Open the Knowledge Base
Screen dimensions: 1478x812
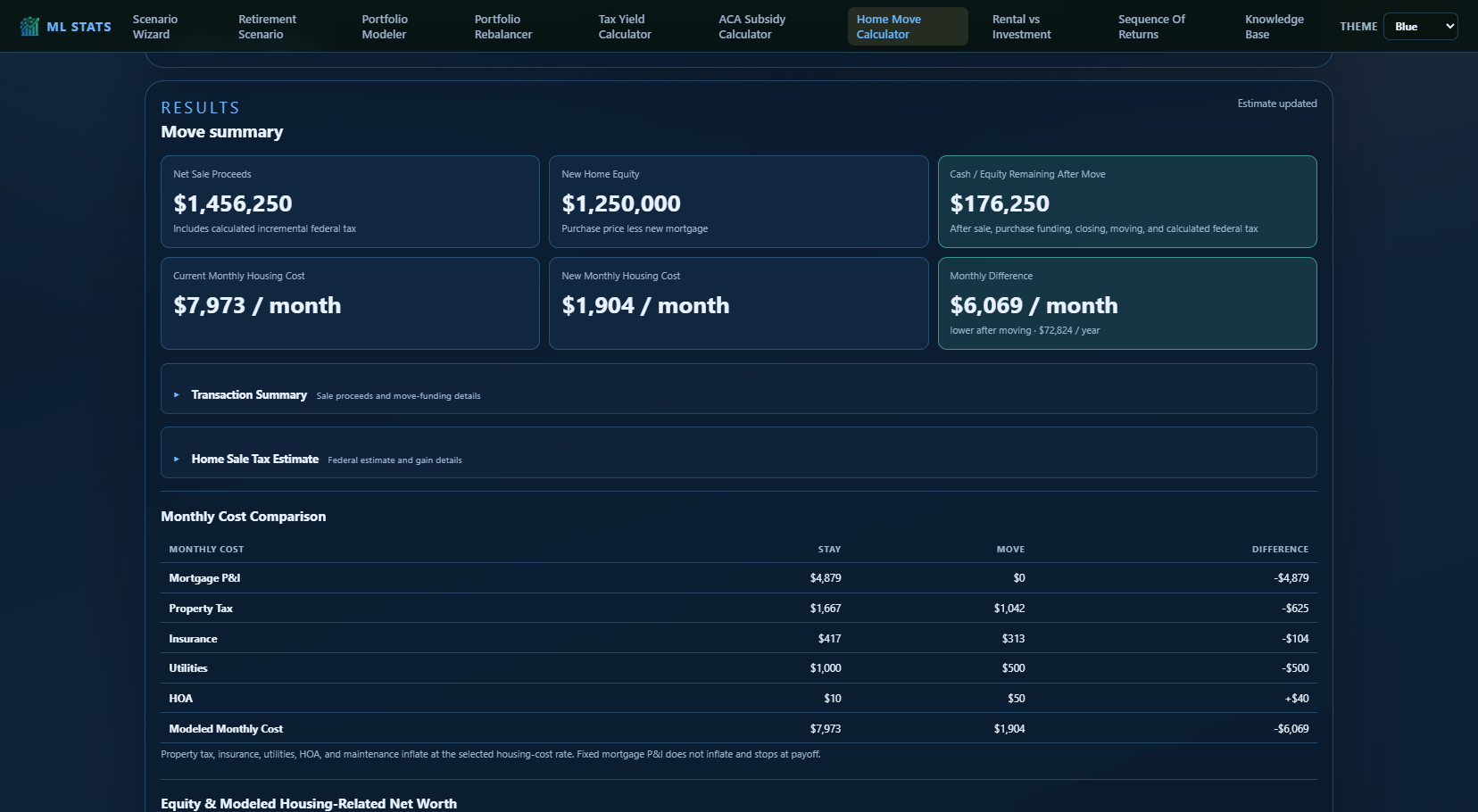click(x=1274, y=27)
